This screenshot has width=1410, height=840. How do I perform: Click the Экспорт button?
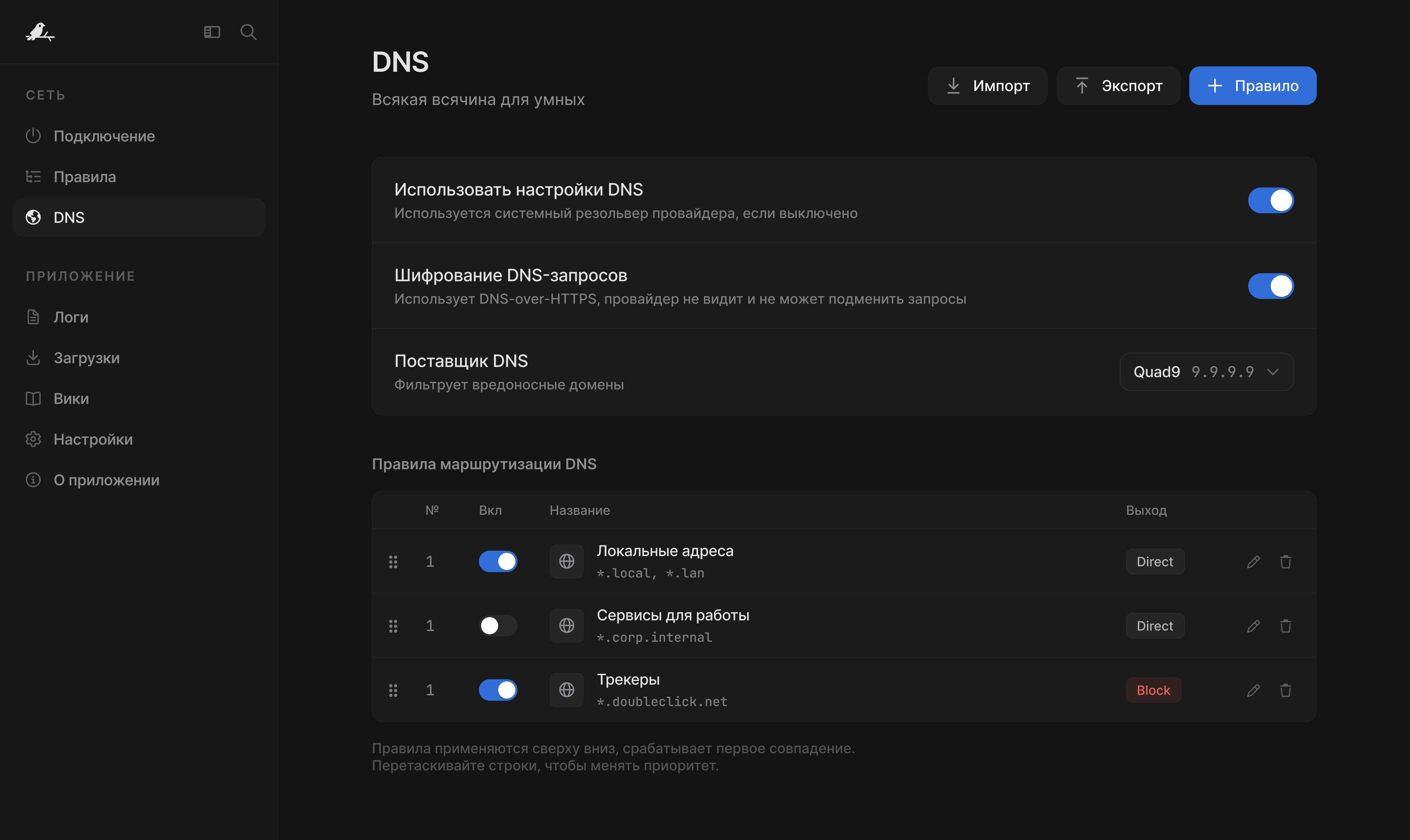pos(1119,85)
